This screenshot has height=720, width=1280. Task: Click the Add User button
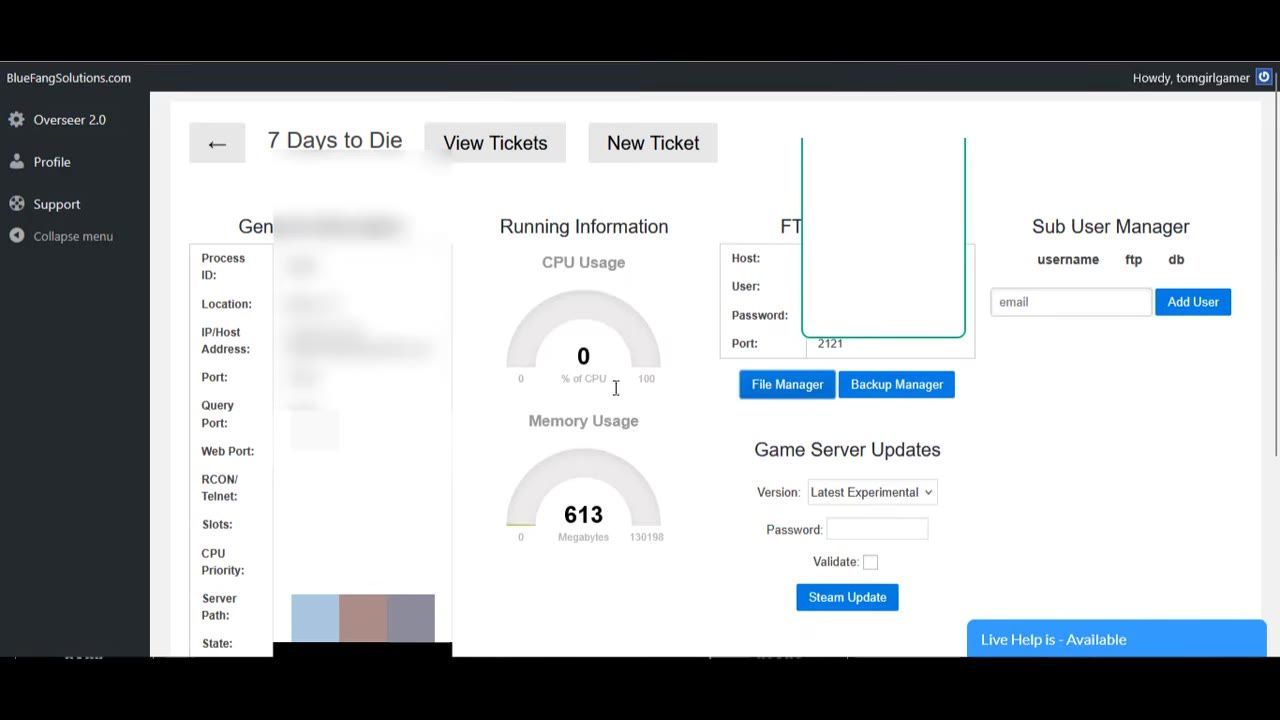point(1193,302)
